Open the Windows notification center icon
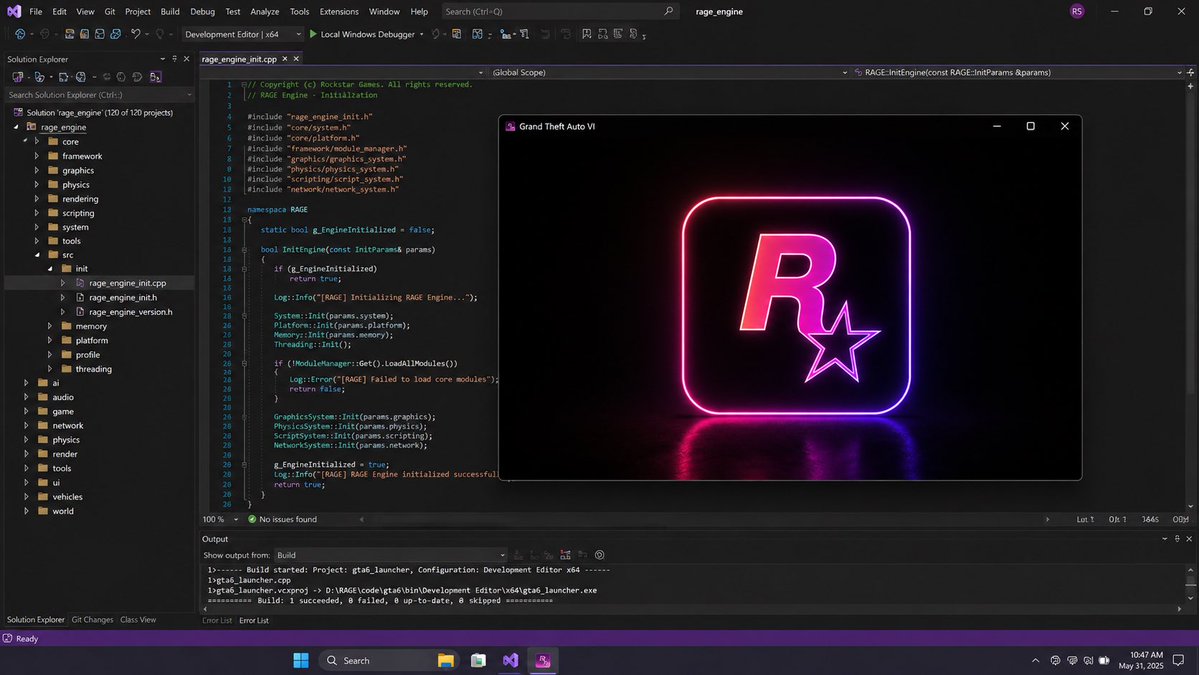Image resolution: width=1199 pixels, height=675 pixels. tap(1178, 660)
